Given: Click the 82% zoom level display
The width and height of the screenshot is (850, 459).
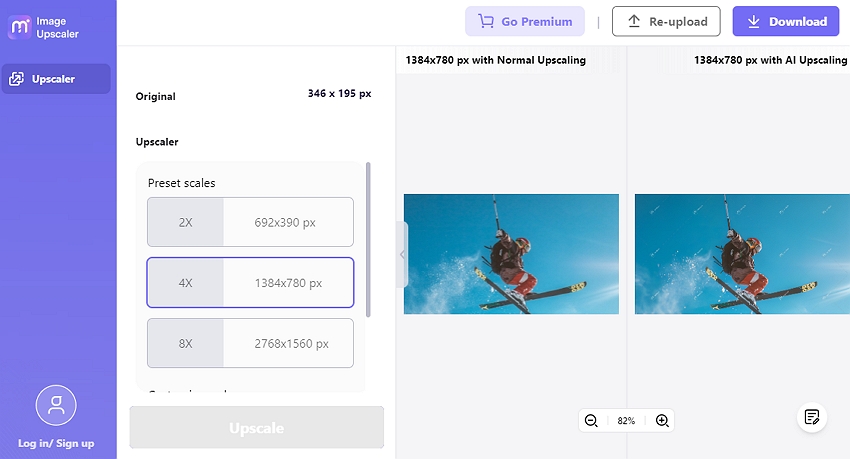Looking at the screenshot, I should [626, 421].
